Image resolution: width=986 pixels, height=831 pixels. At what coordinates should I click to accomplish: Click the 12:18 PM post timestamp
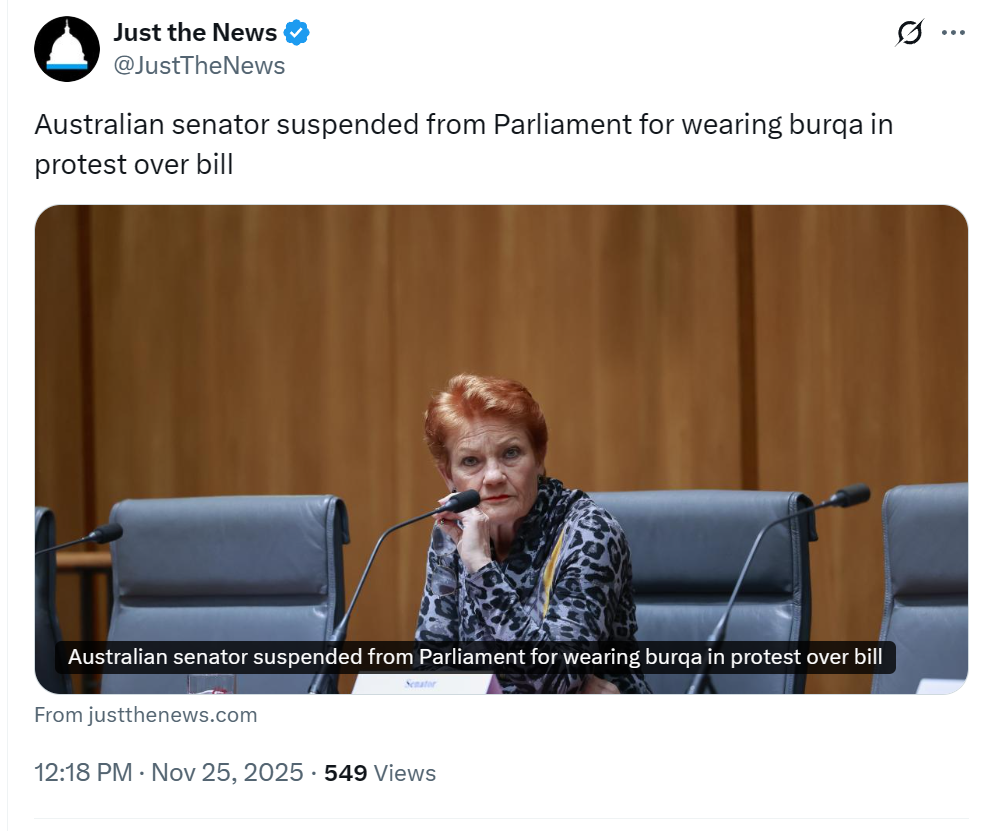[x=83, y=773]
